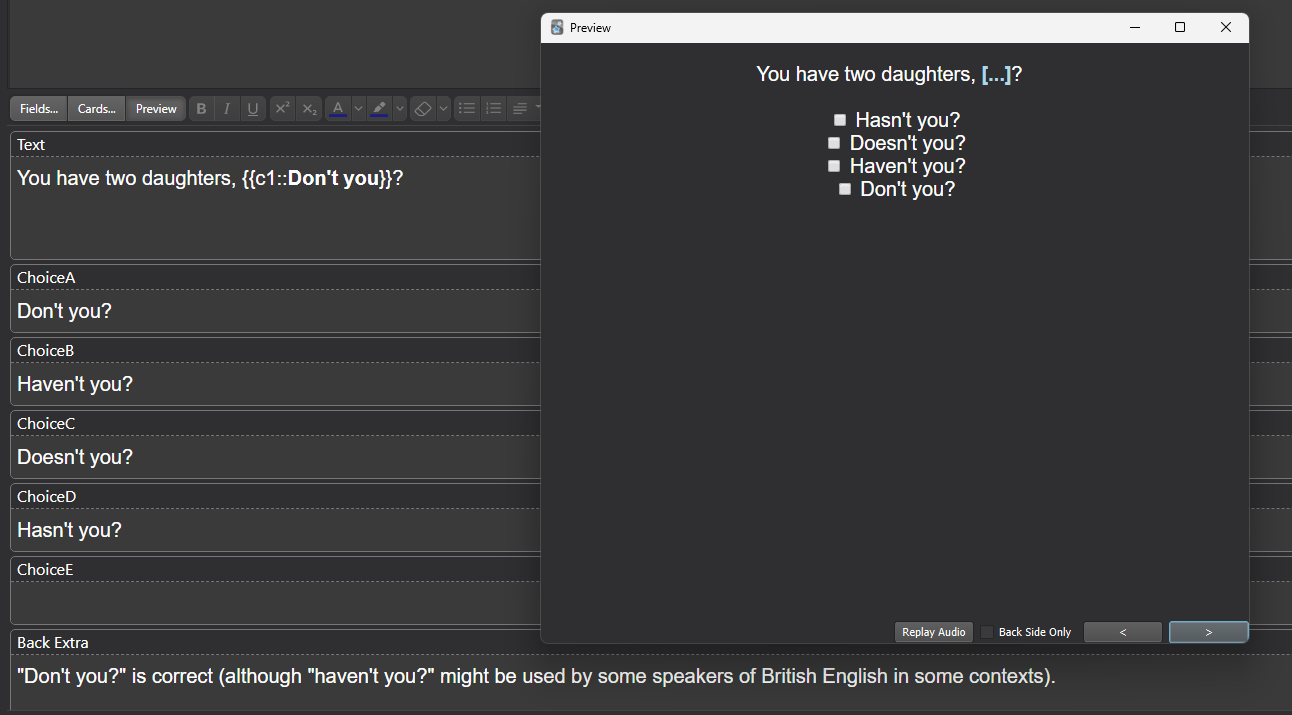
Task: Click the ChoiceA field label
Action: 46,278
